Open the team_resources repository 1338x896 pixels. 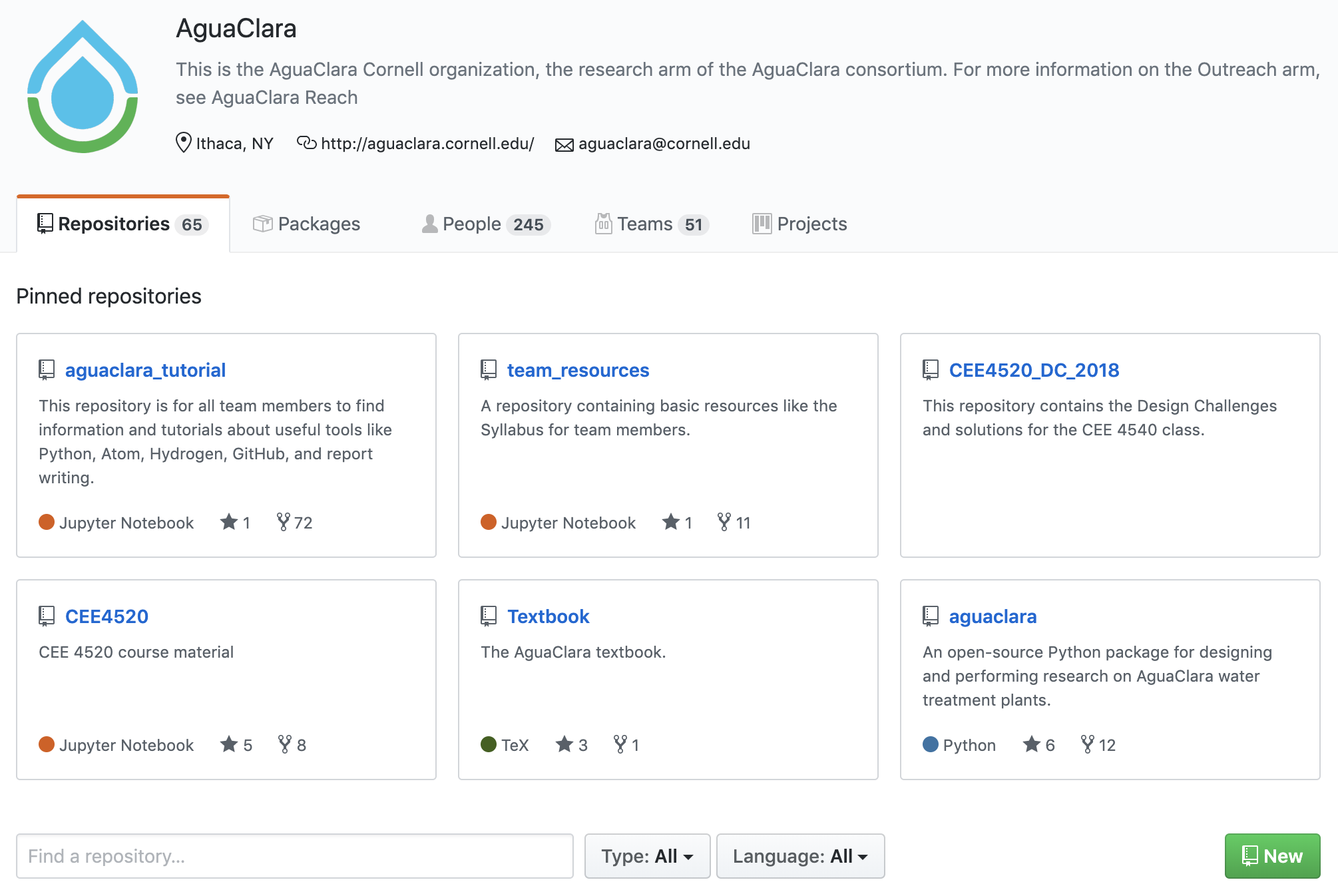pos(578,370)
